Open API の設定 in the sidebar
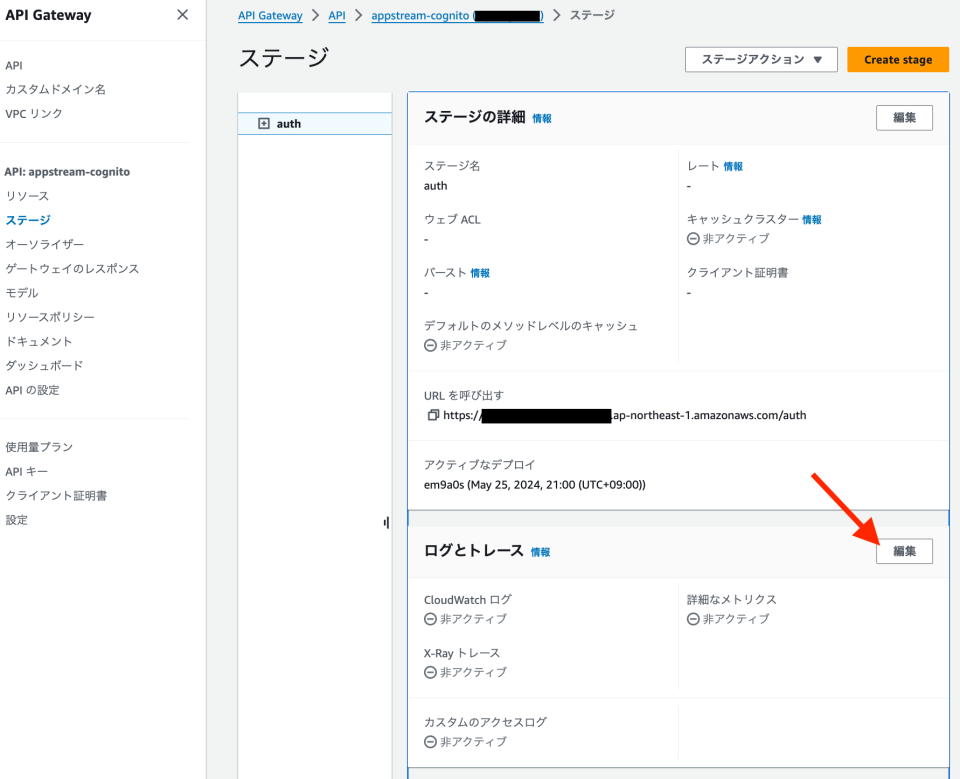Screen dimensions: 960x779 point(32,390)
